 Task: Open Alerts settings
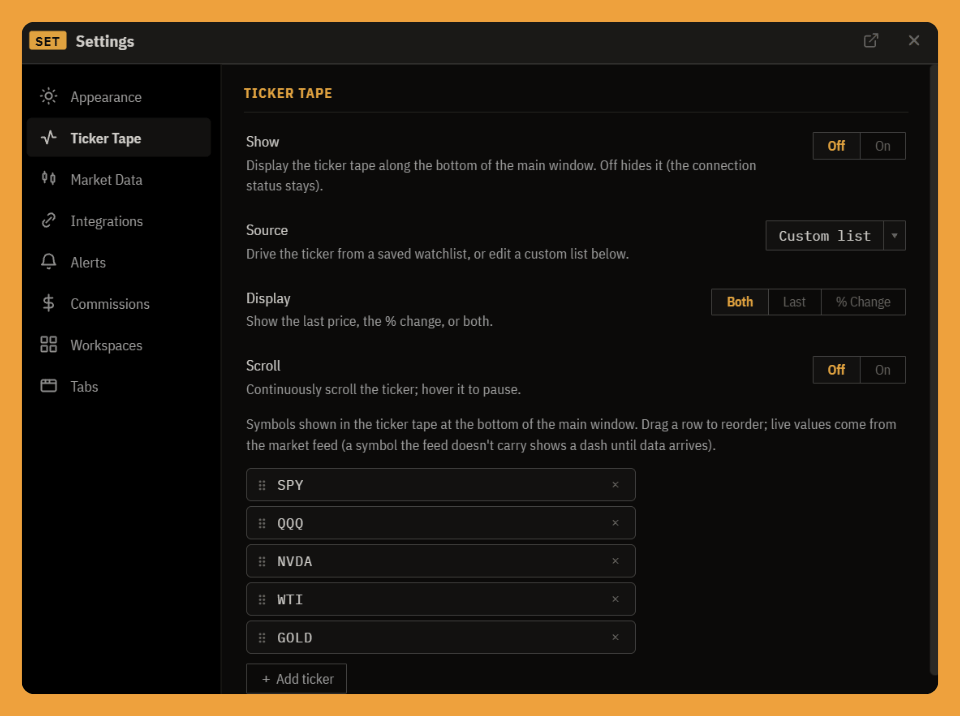pyautogui.click(x=119, y=262)
